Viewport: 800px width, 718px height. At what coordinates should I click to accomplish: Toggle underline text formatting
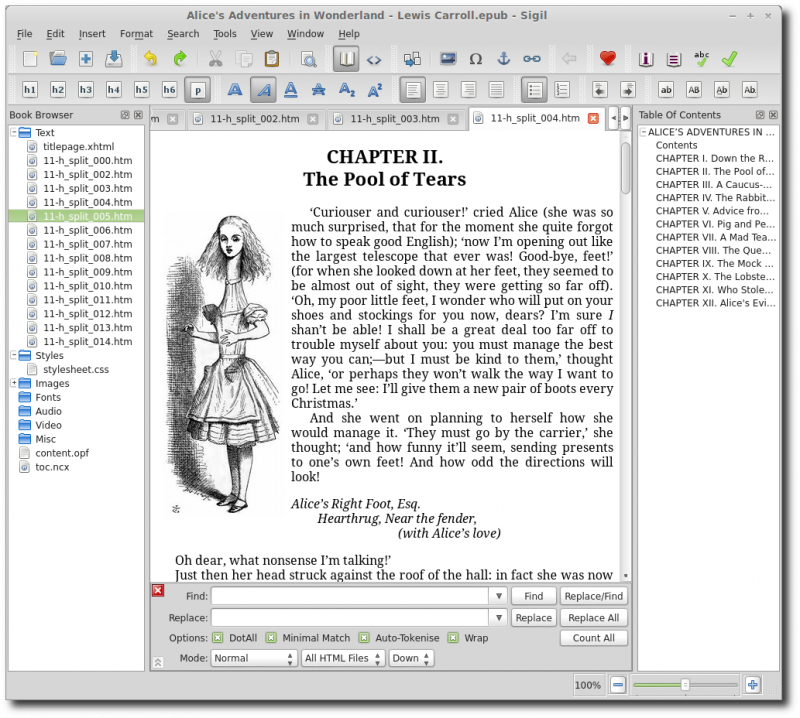pos(291,90)
